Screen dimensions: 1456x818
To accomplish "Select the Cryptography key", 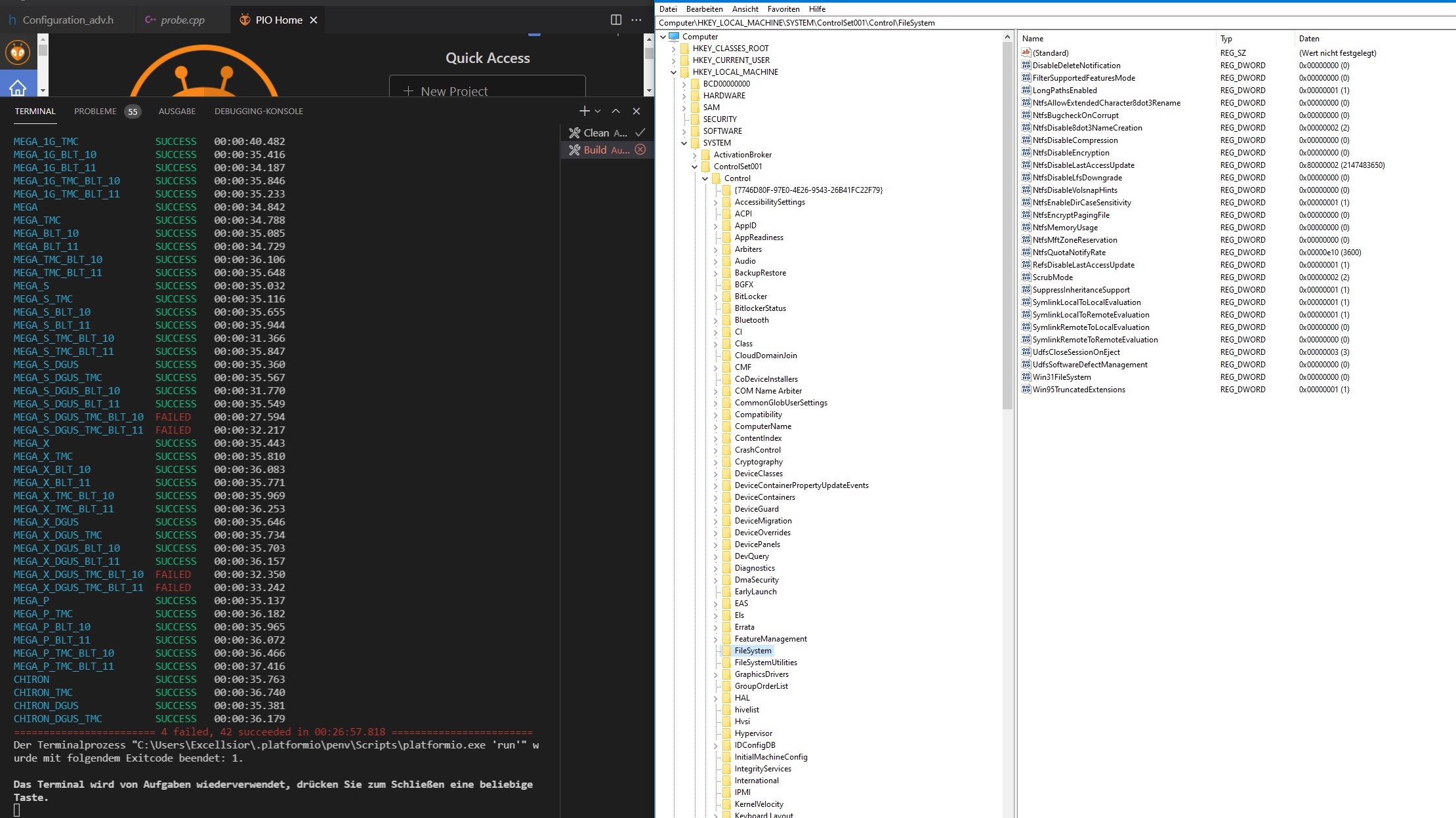I will point(759,462).
